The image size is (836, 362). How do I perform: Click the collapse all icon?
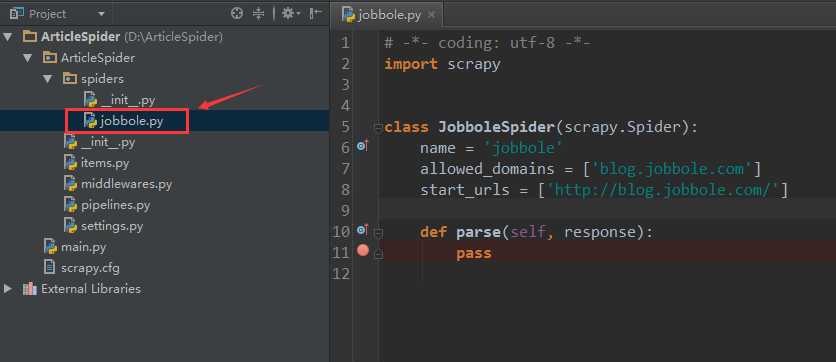click(x=259, y=13)
